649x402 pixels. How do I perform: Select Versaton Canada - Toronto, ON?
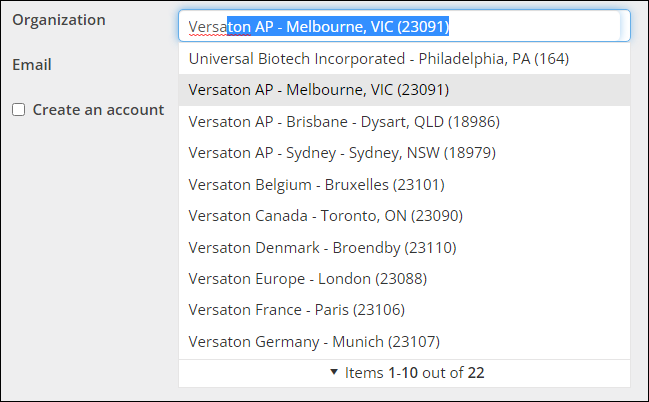tap(325, 216)
